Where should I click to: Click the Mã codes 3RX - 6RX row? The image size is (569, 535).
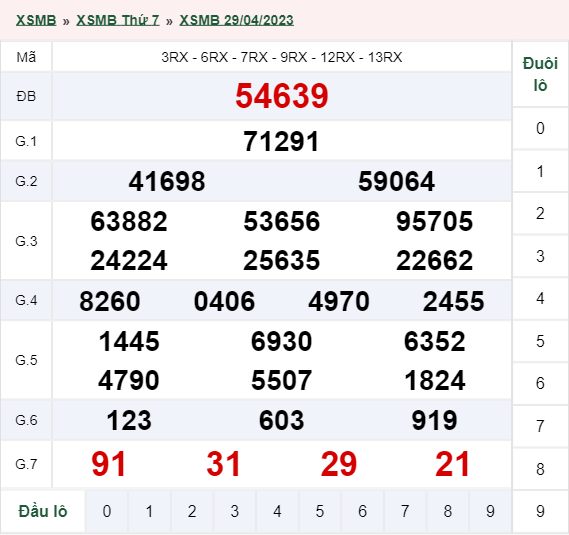[x=282, y=57]
